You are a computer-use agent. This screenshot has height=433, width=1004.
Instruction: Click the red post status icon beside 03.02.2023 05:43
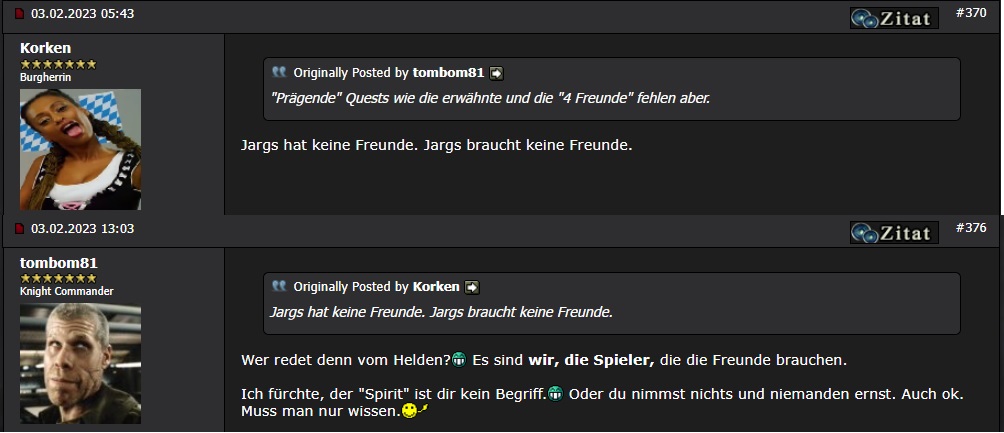[19, 15]
